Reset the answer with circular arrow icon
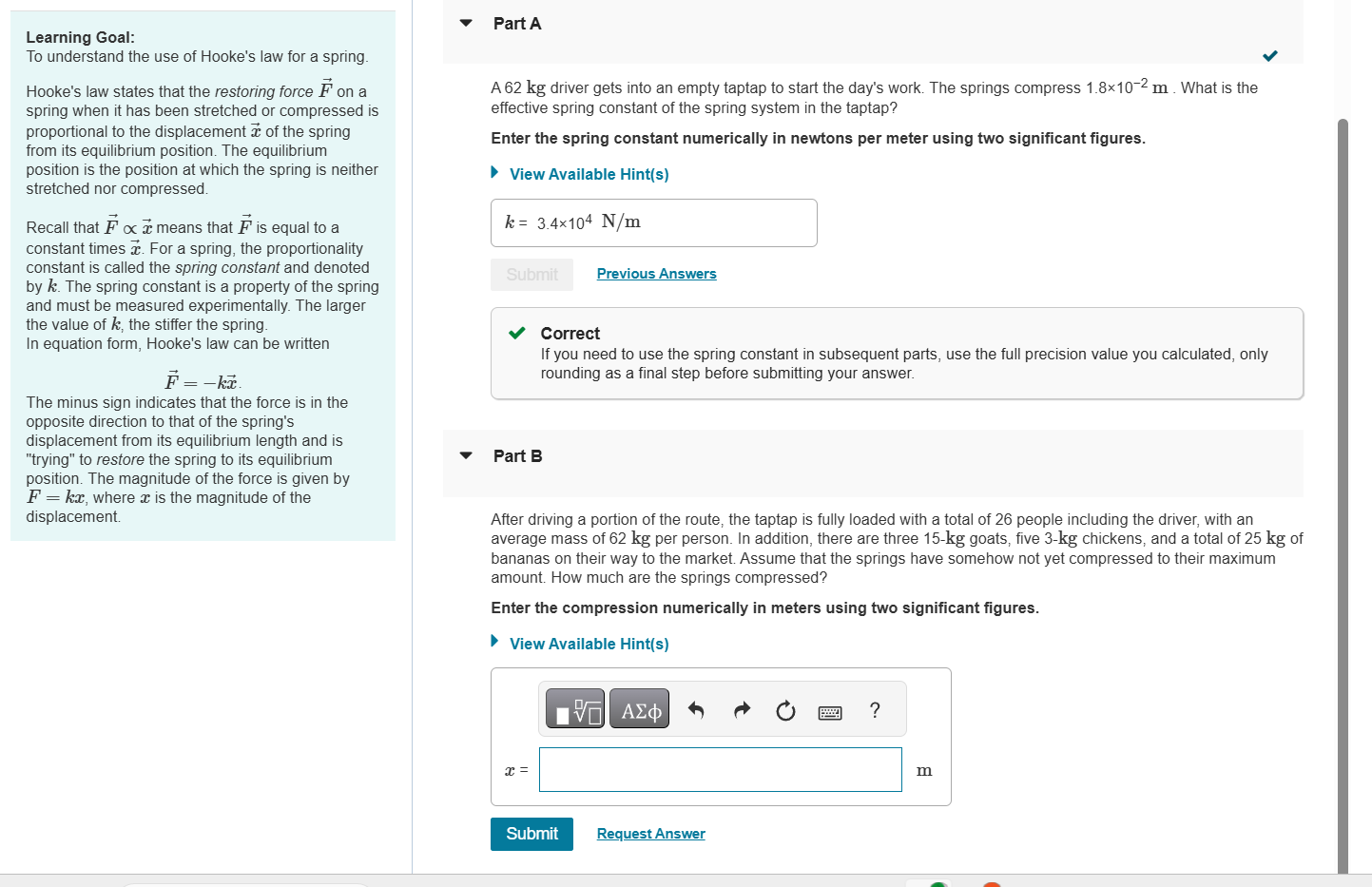This screenshot has height=887, width=1372. tap(785, 710)
